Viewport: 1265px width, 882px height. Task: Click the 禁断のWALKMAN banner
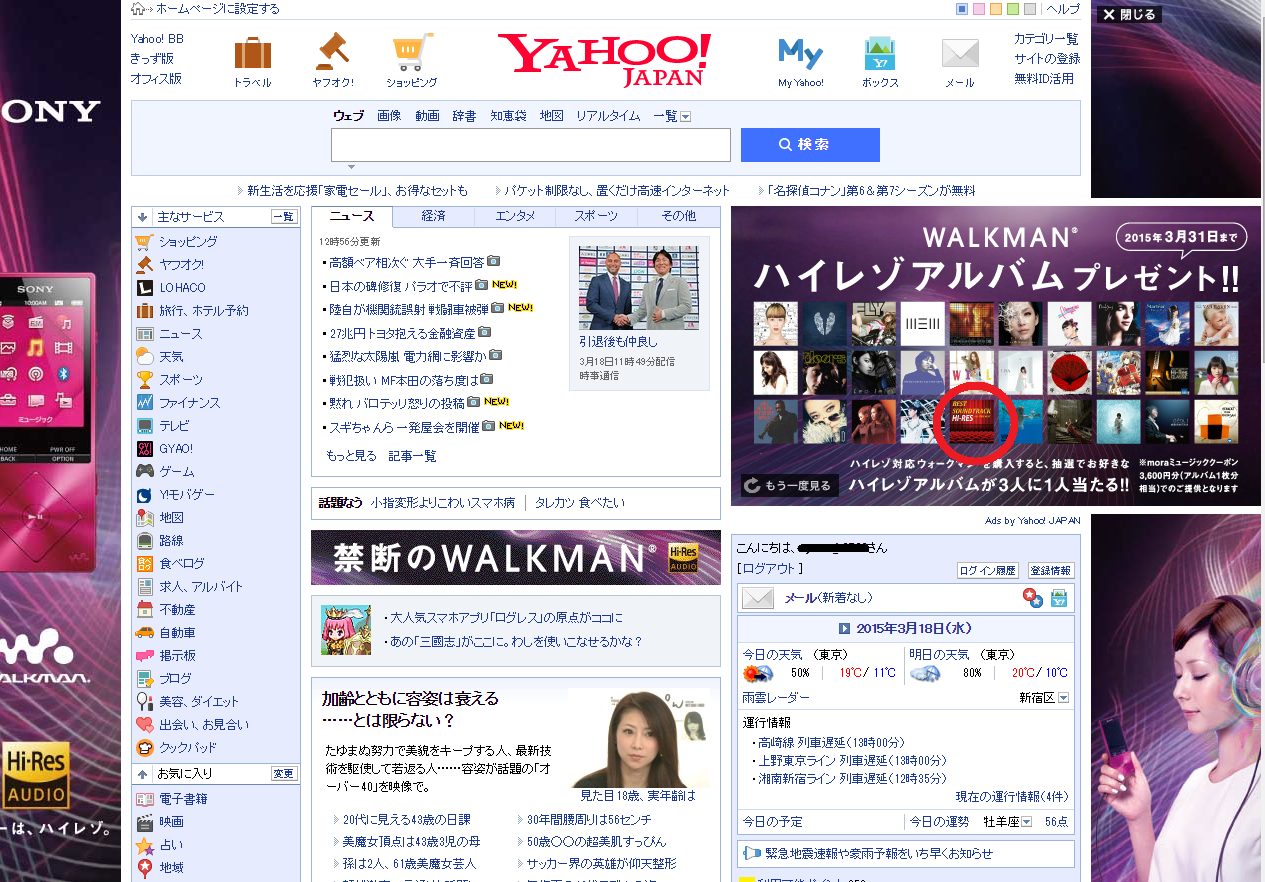tap(516, 557)
